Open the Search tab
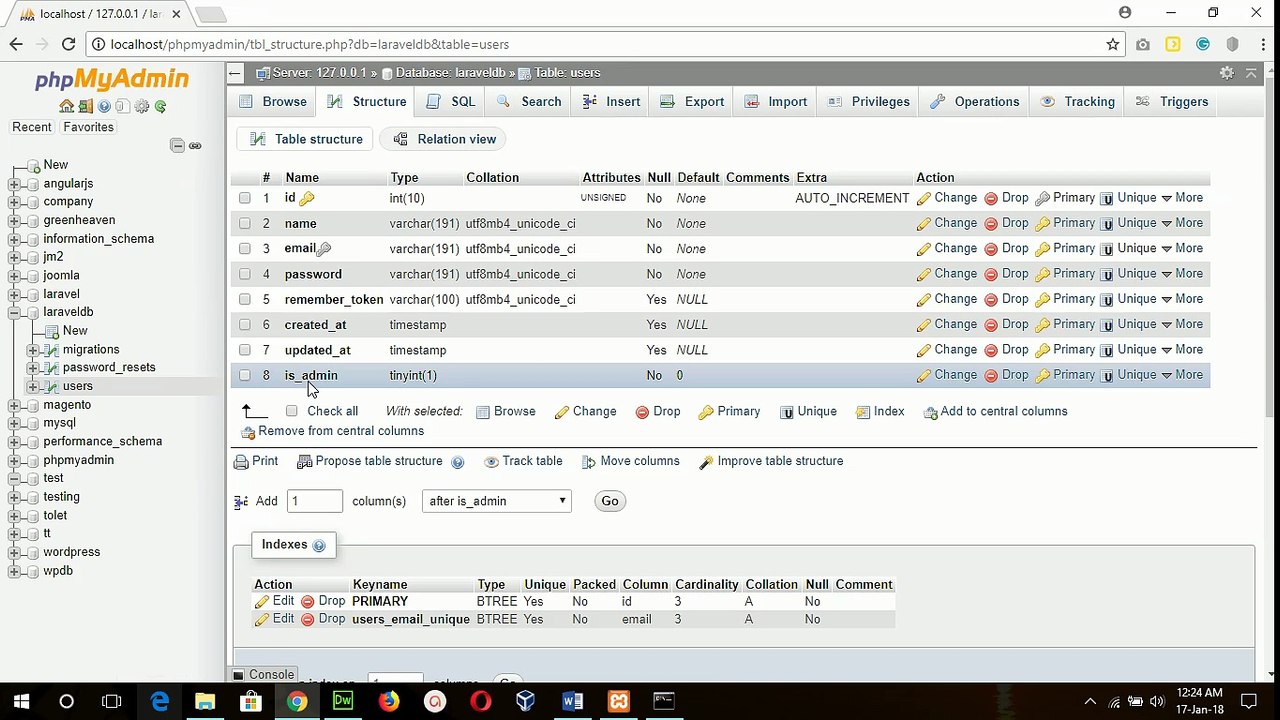The width and height of the screenshot is (1280, 720). [530, 102]
